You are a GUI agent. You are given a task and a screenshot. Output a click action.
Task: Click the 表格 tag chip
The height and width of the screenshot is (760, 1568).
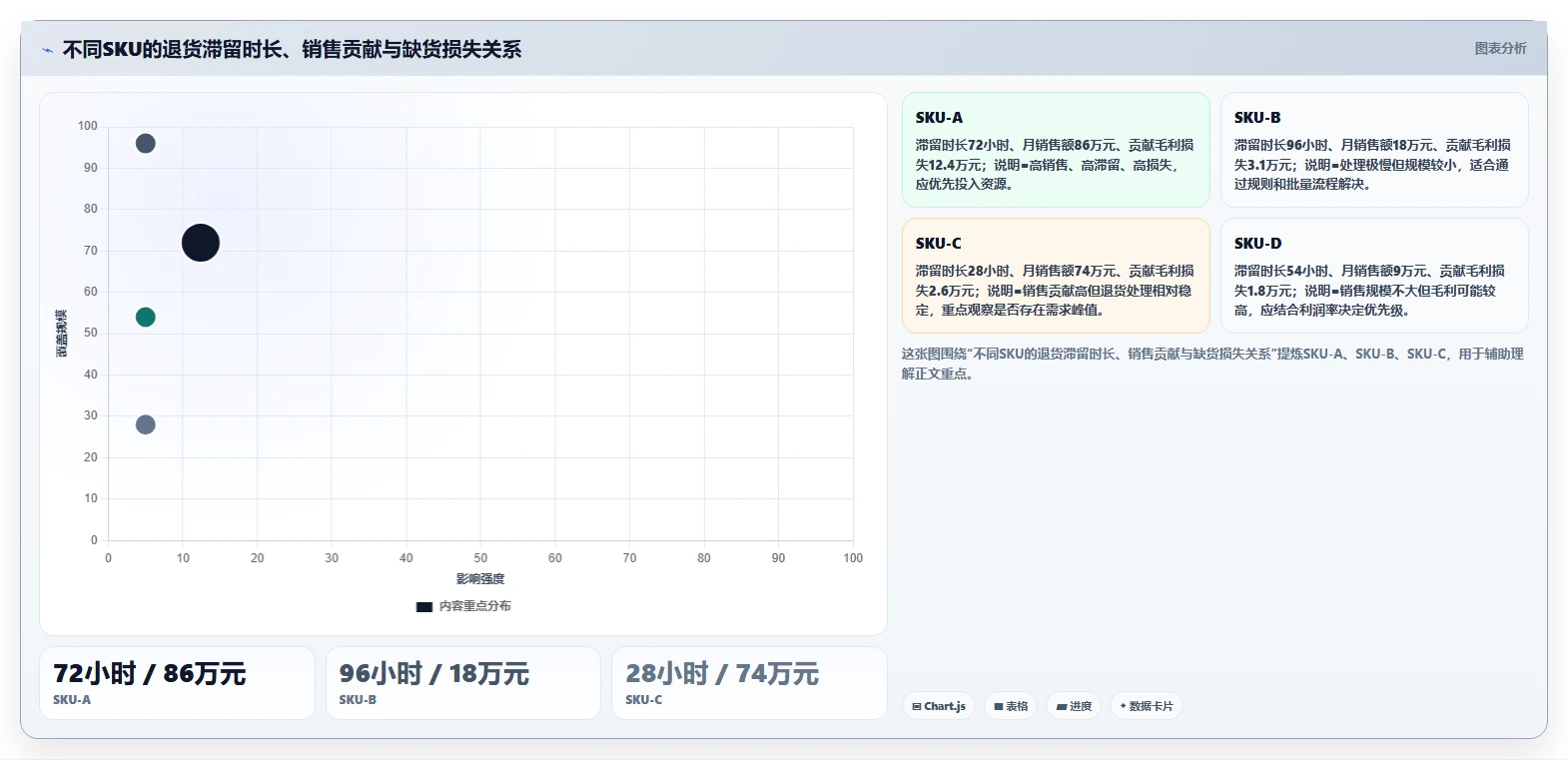tap(1011, 706)
